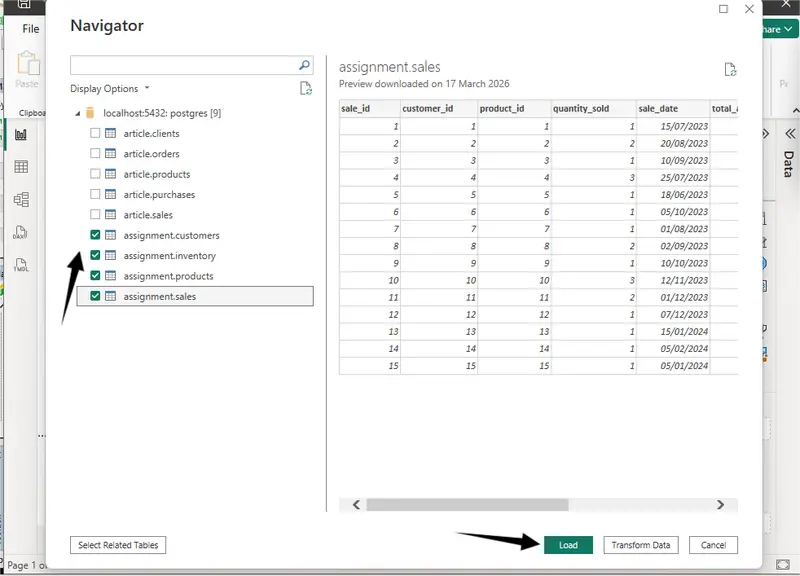The width and height of the screenshot is (800, 576).
Task: Click the product_id column header
Action: point(514,109)
